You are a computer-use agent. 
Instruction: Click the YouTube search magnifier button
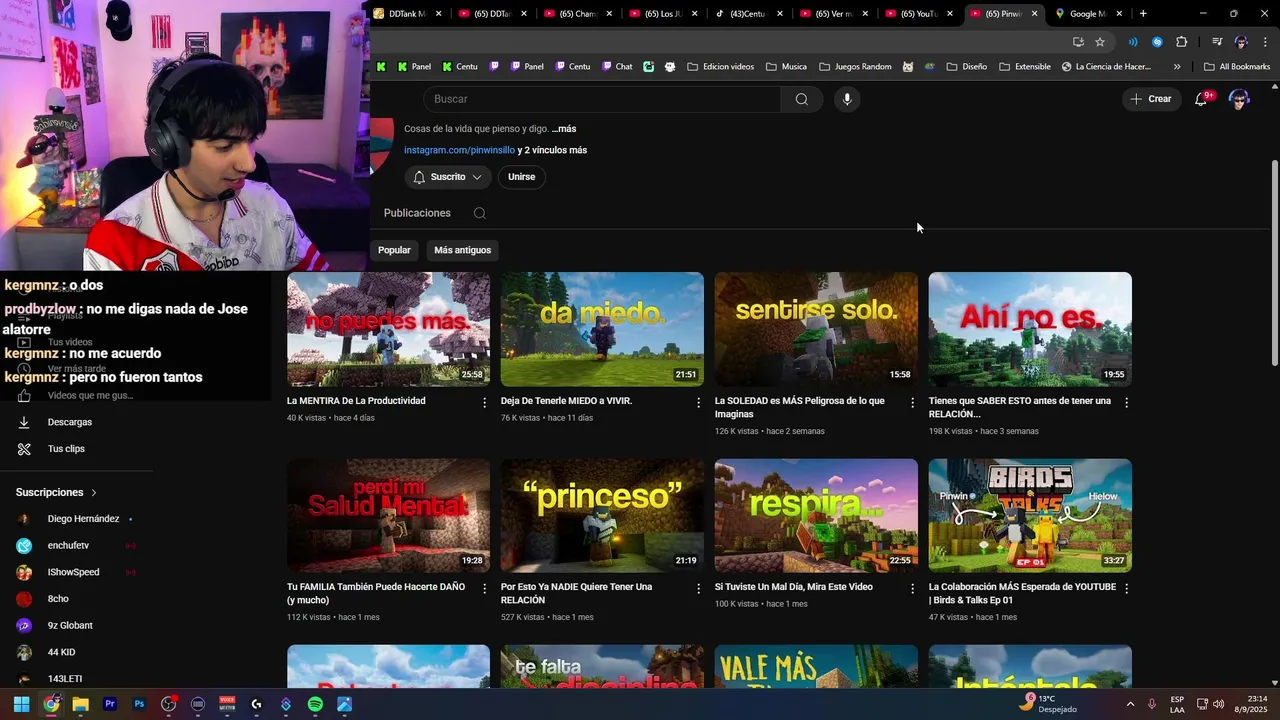tap(802, 99)
